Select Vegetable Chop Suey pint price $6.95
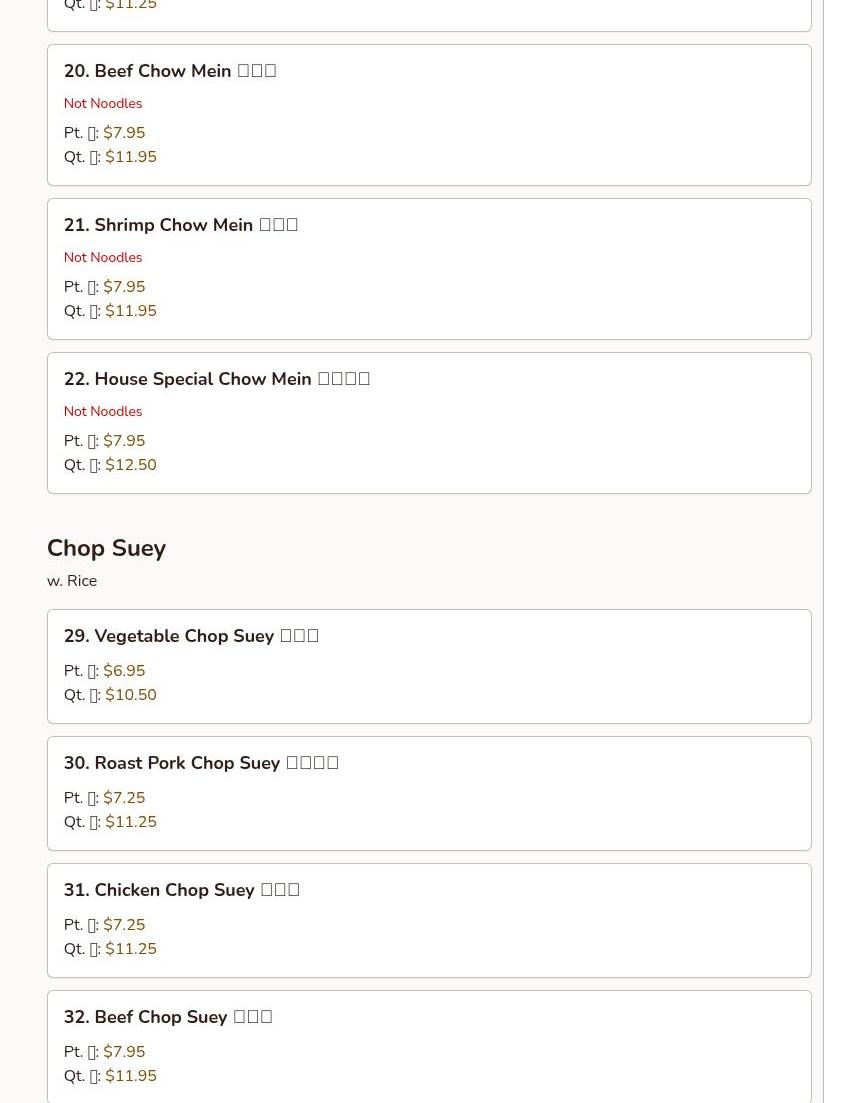 [124, 671]
